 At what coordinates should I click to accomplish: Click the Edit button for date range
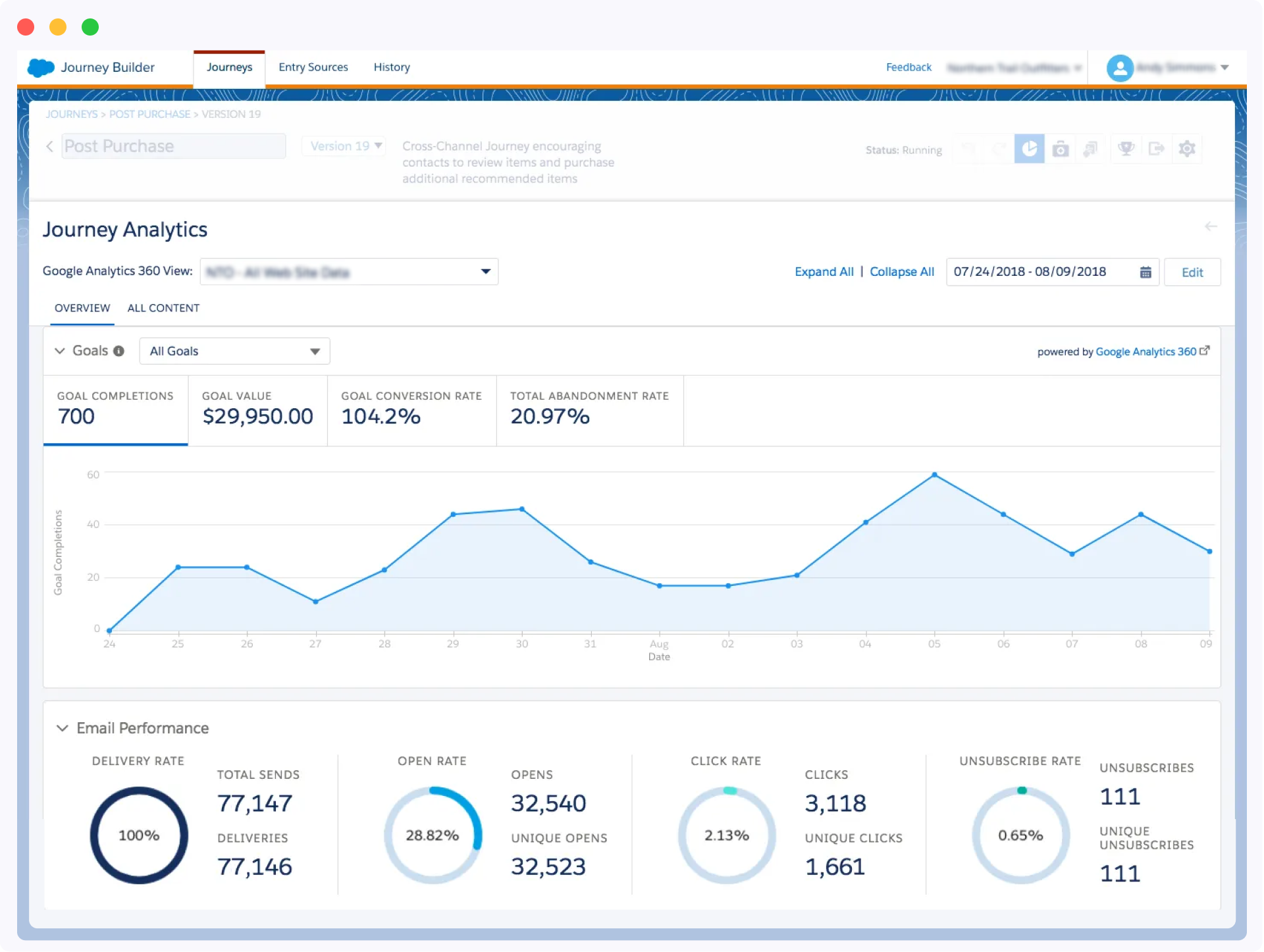1191,272
